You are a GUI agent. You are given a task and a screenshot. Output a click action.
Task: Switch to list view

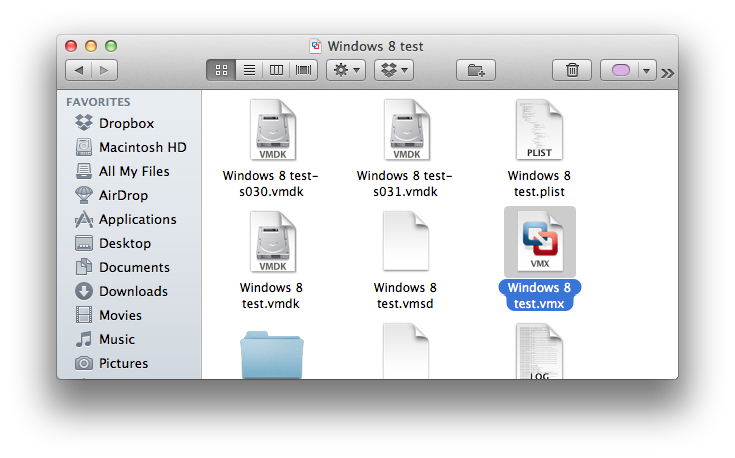[249, 70]
